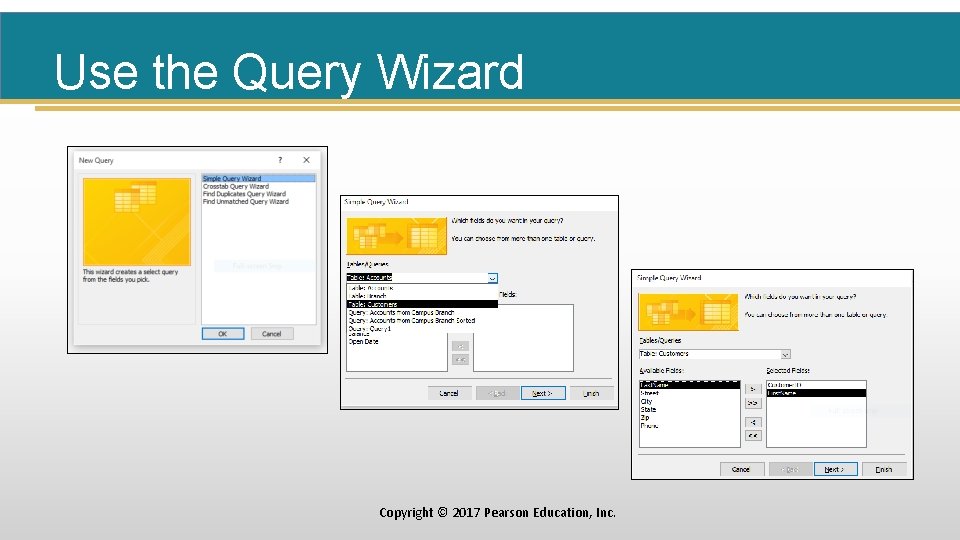
Task: Click the single remove arrow in middle wizard
Action: [x=460, y=346]
